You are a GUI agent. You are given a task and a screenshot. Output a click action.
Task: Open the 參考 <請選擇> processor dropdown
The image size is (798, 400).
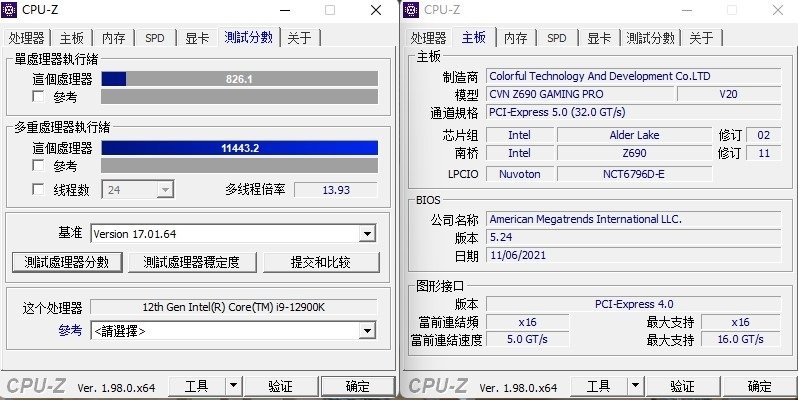(367, 331)
